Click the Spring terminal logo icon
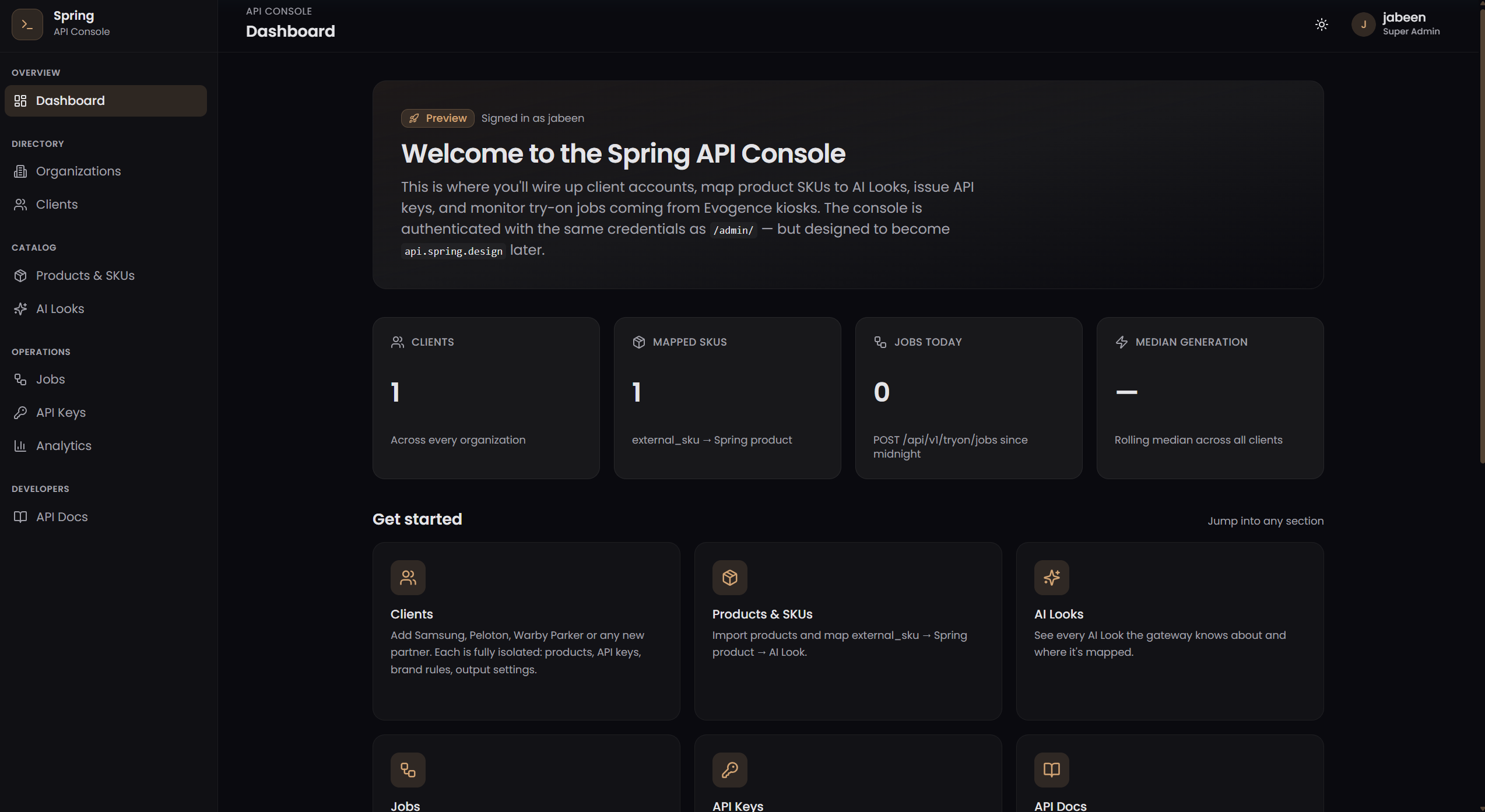Image resolution: width=1485 pixels, height=812 pixels. (x=27, y=24)
